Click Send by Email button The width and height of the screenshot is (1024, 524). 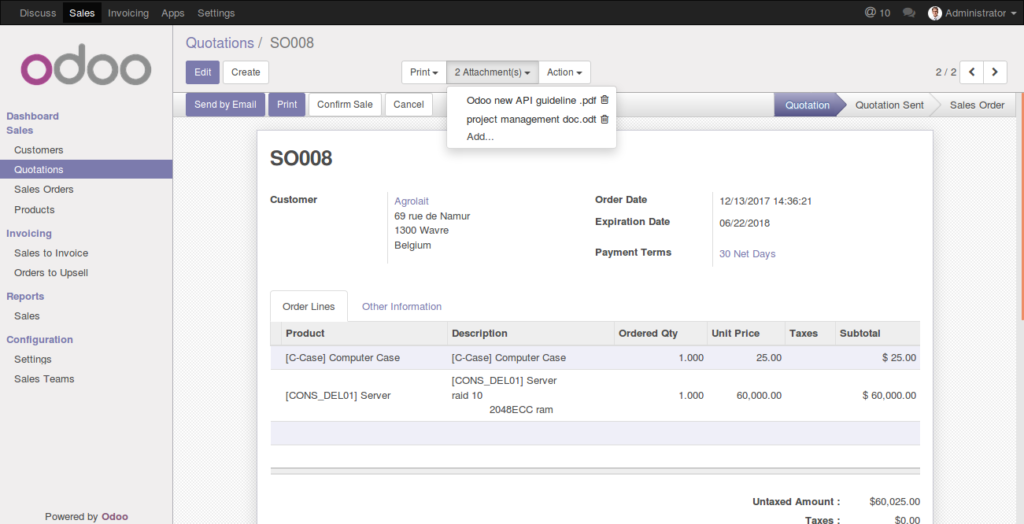click(x=225, y=105)
